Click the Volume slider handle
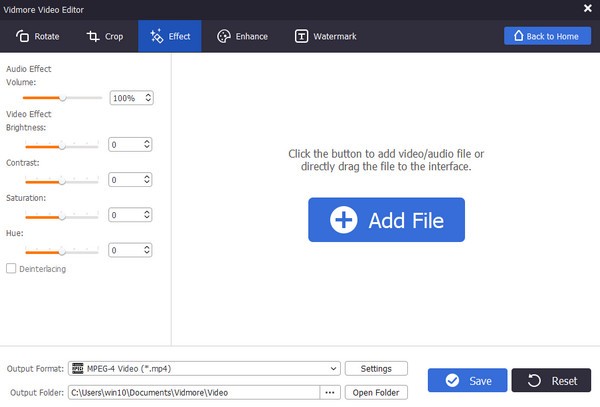The height and width of the screenshot is (407, 600). (62, 98)
